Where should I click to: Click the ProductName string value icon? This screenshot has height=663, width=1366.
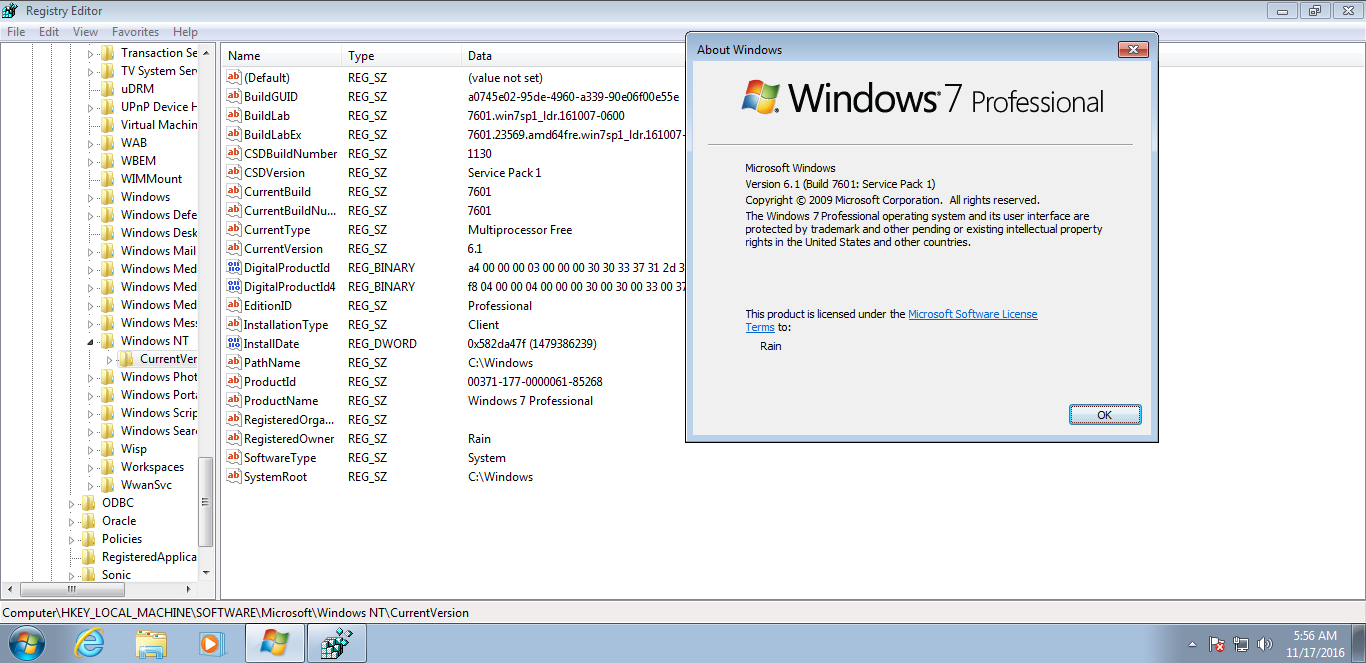(234, 401)
